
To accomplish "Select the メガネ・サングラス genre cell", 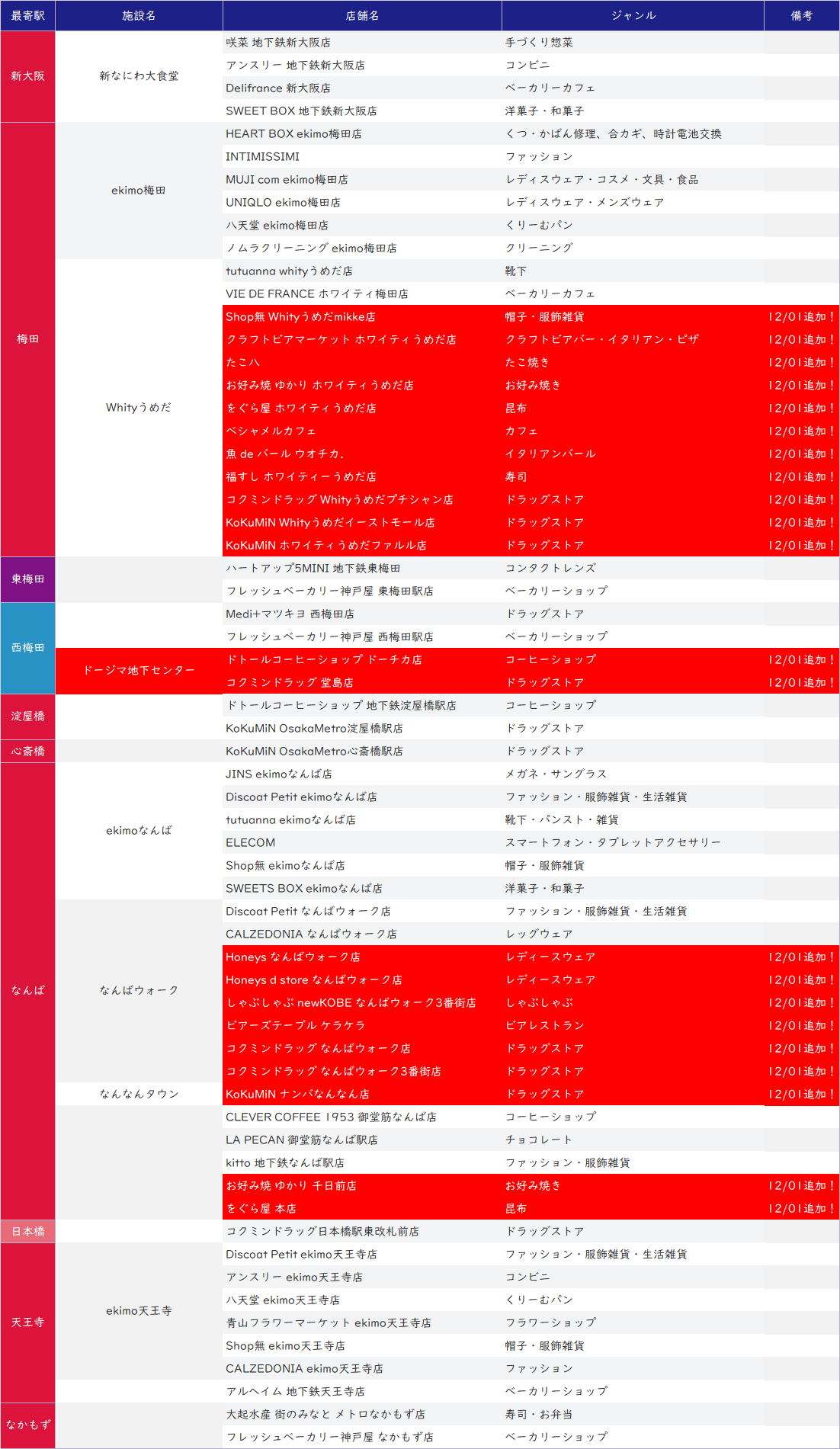I will [556, 774].
